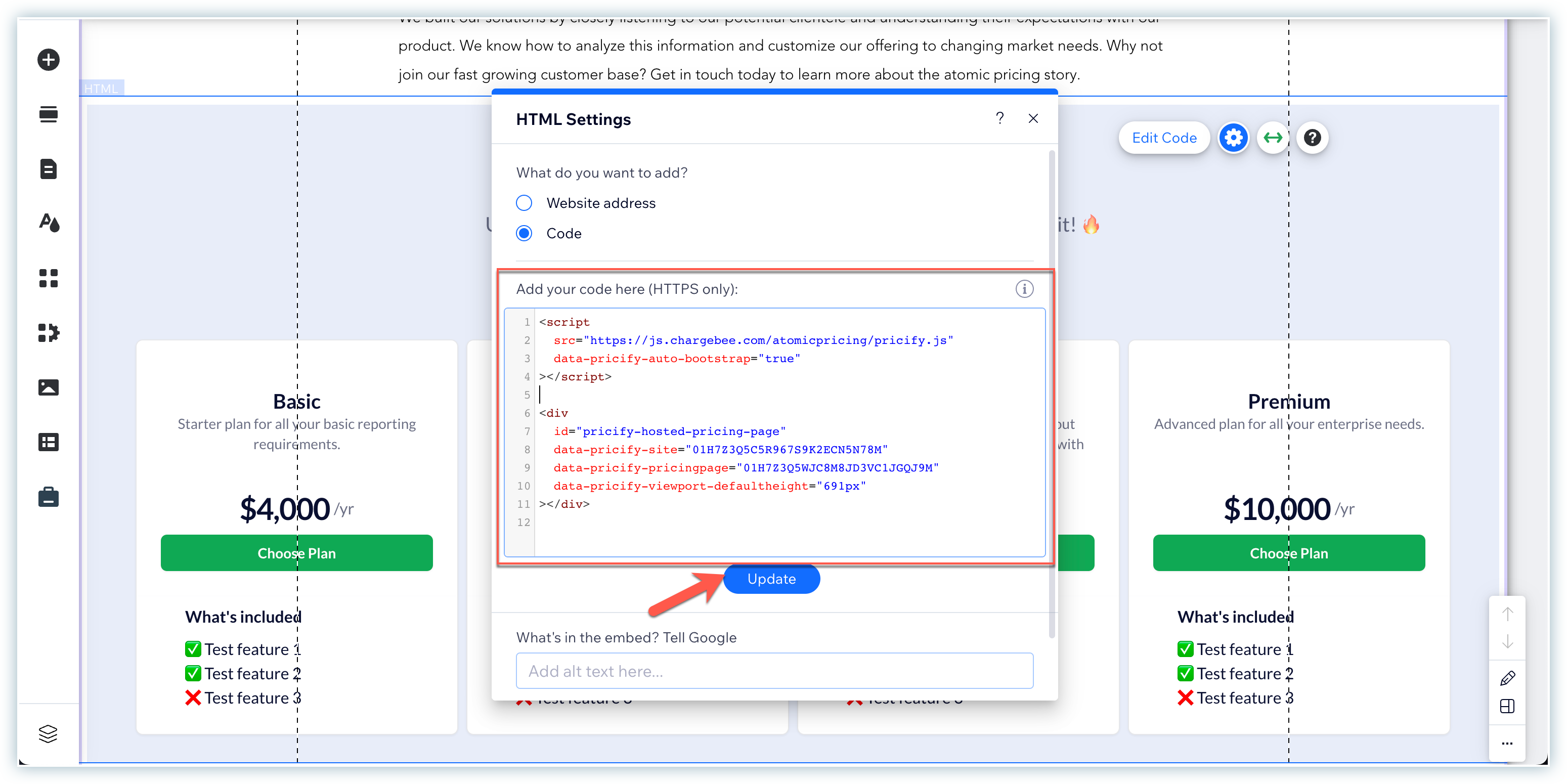Click Choose Plan under Basic

(296, 553)
